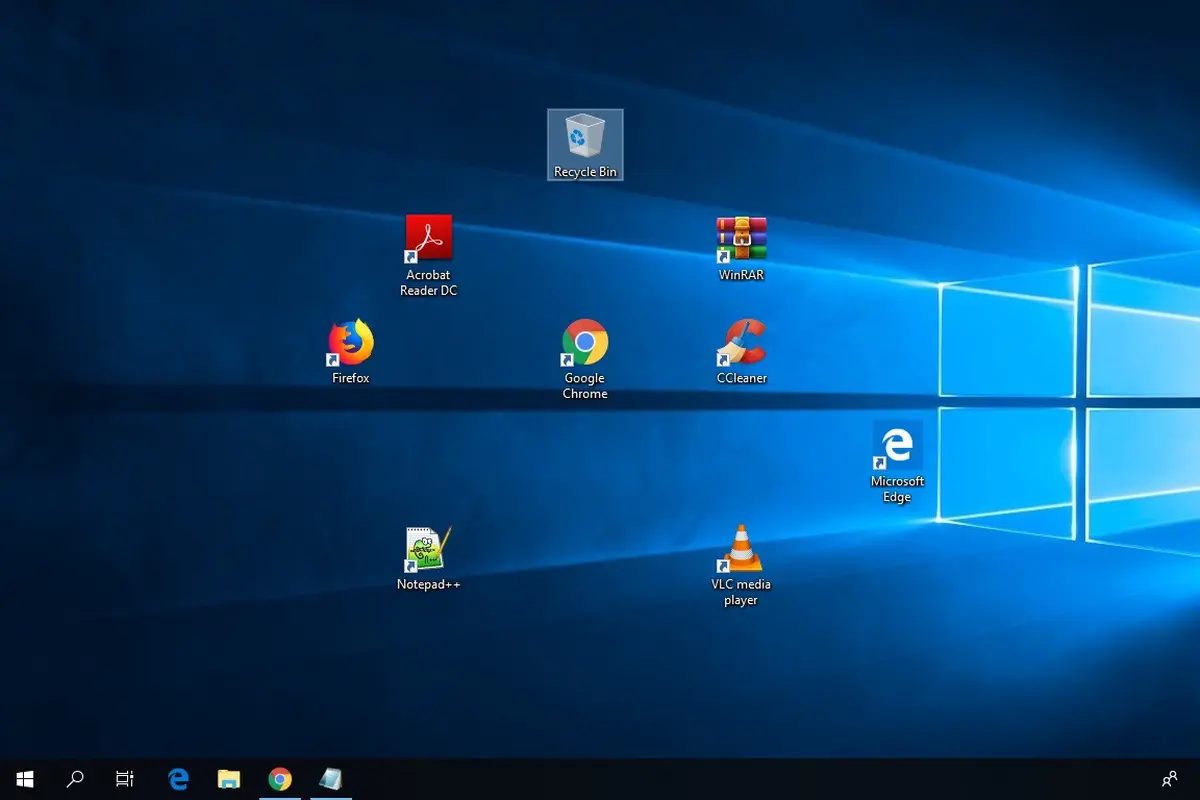Open taskbar search magnifier
Screen dimensions: 1200x800
[75, 779]
